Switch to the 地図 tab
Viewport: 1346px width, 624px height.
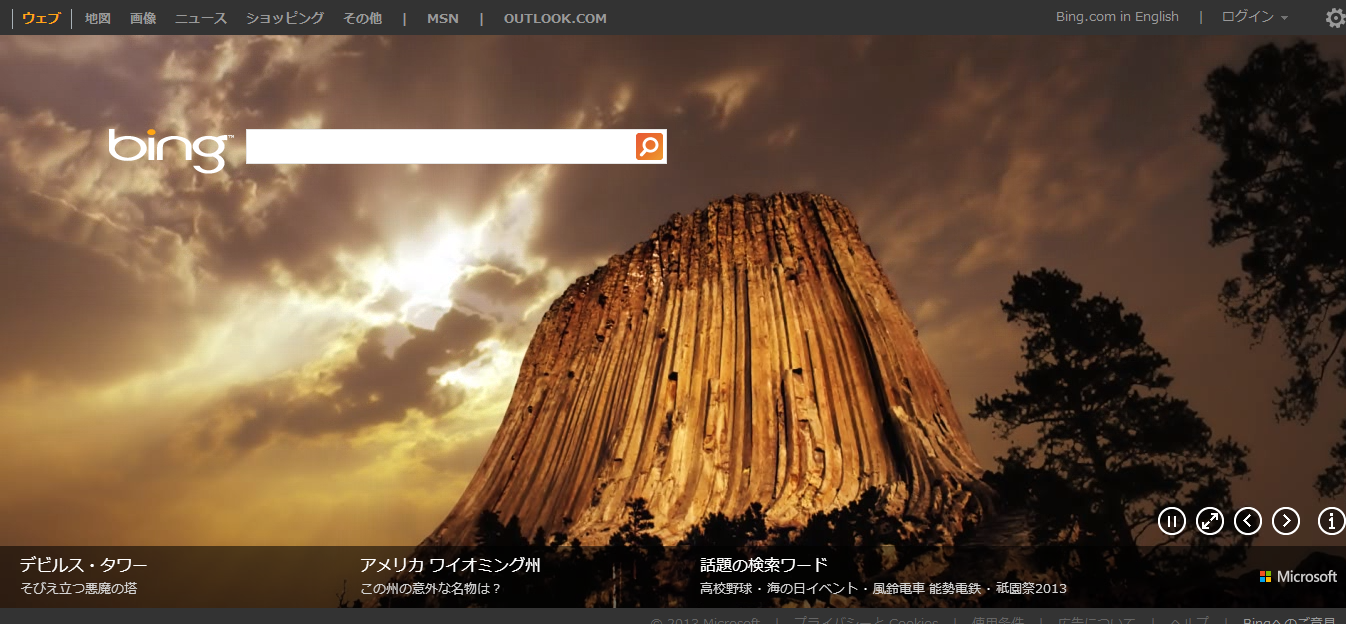98,18
